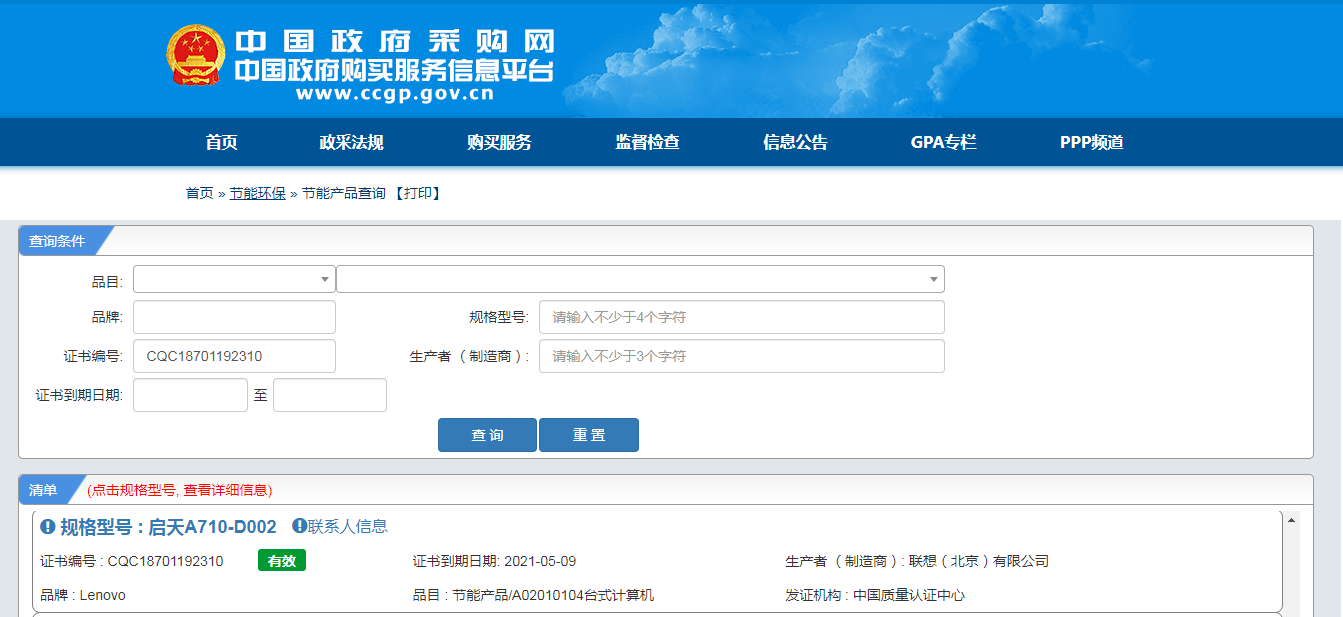1343x617 pixels.
Task: Open GPA专栏 navigation item
Action: (x=943, y=142)
